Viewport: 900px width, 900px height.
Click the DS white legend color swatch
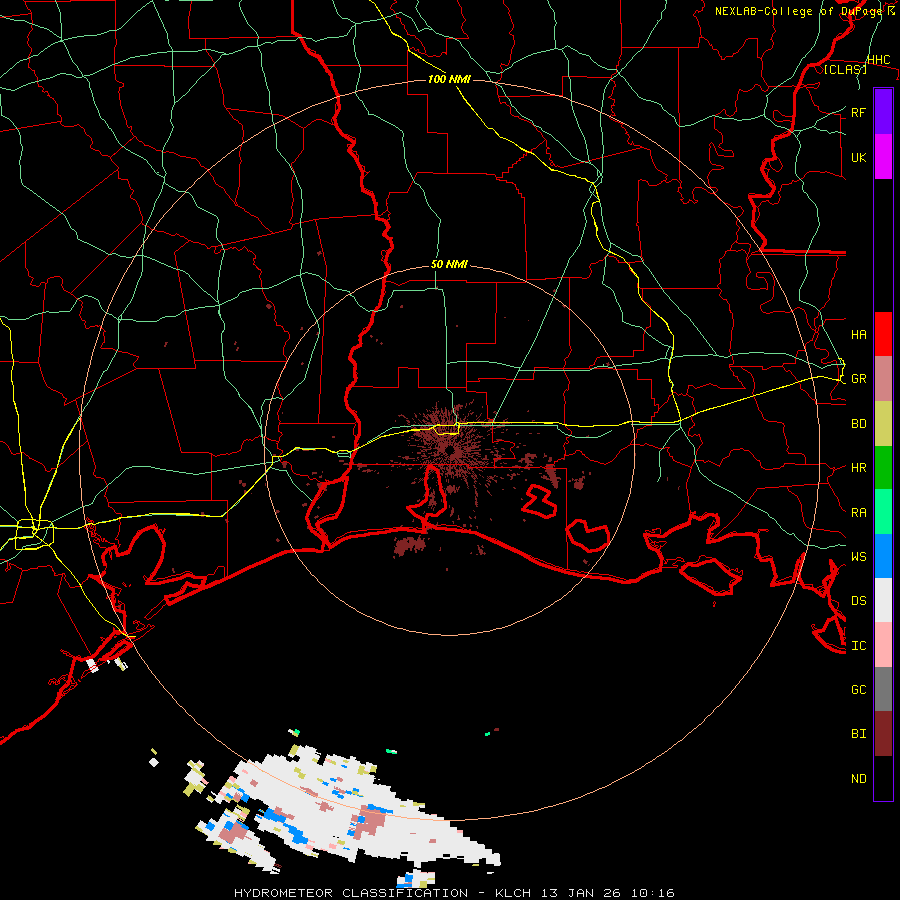[x=883, y=600]
